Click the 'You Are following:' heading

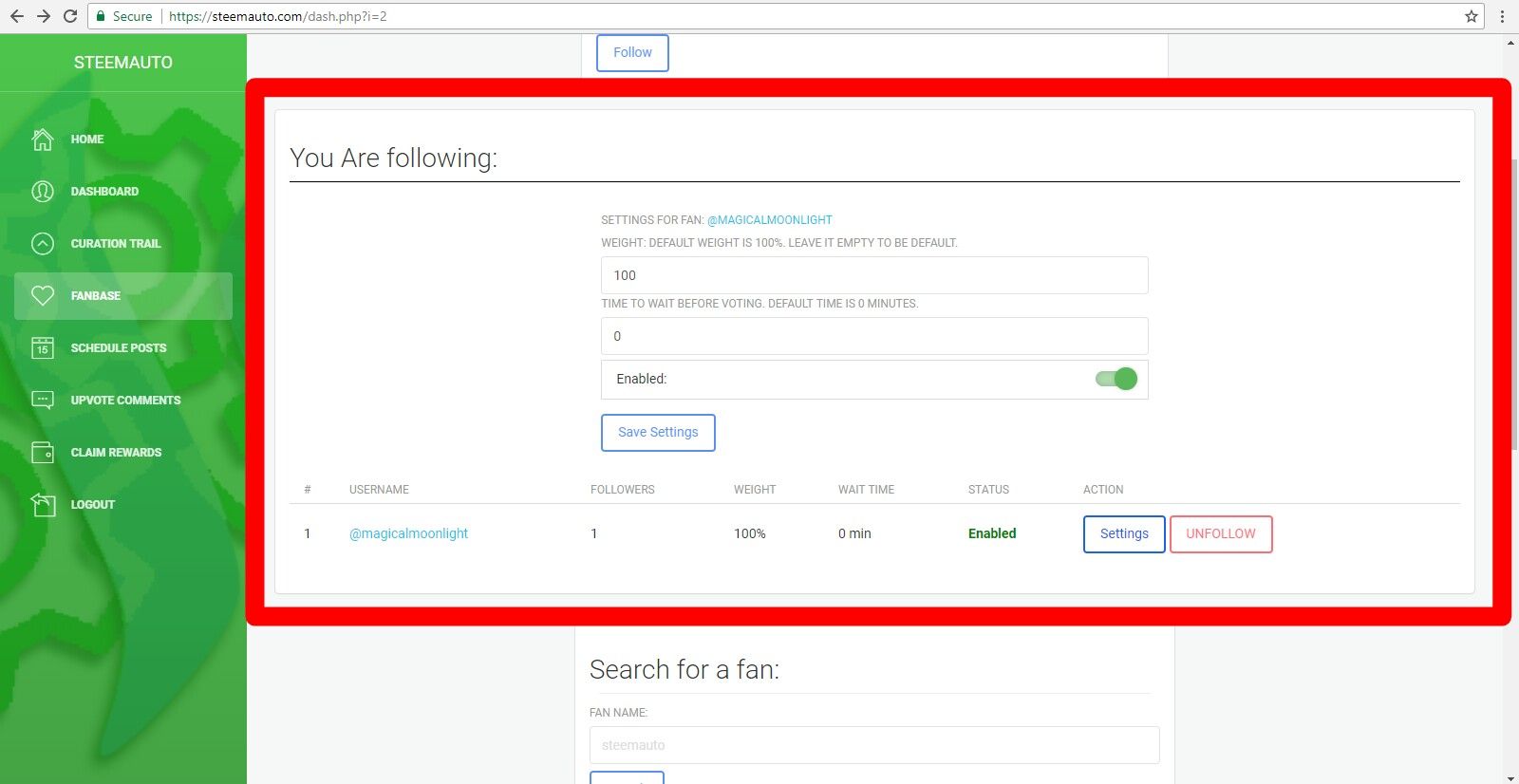click(393, 158)
